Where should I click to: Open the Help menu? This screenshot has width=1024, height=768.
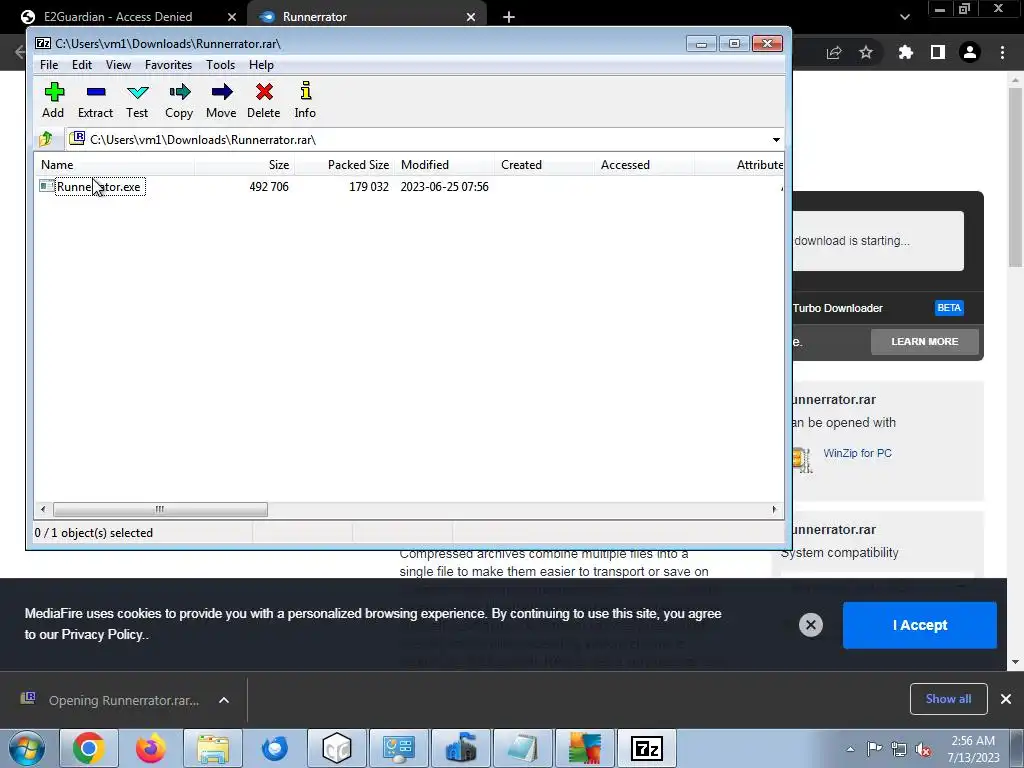(261, 65)
